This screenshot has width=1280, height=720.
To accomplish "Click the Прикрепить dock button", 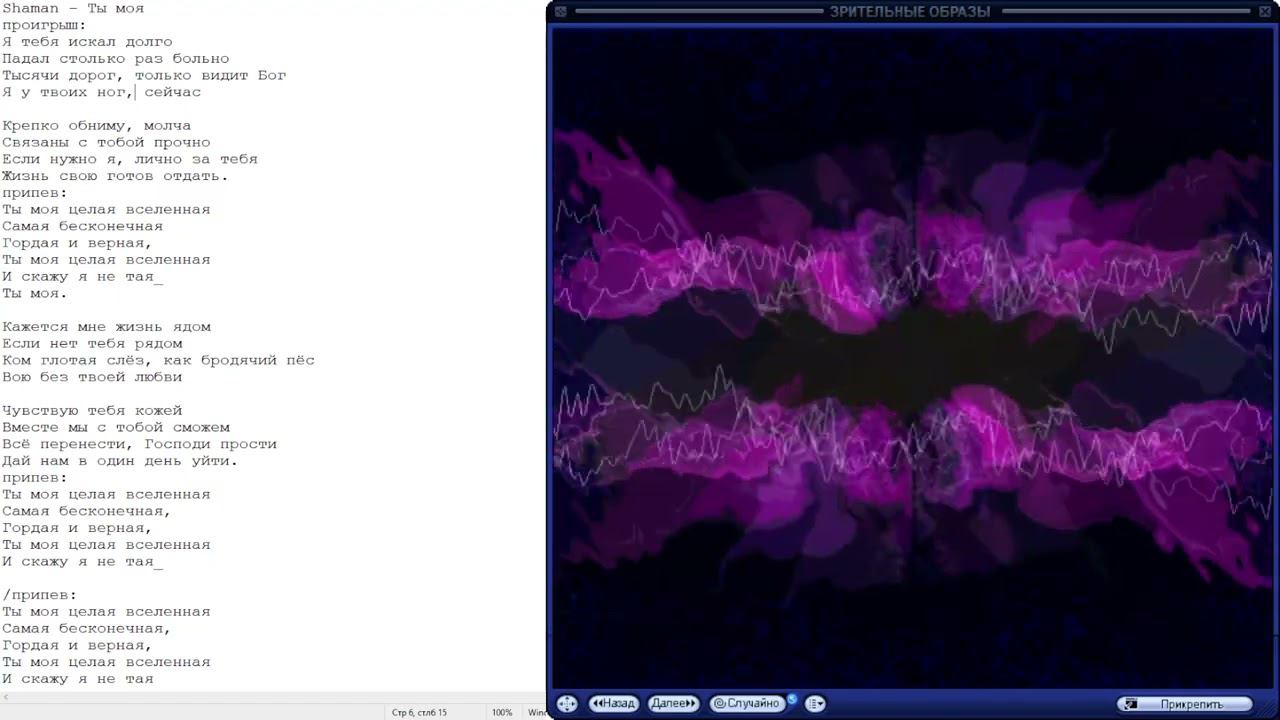I will (x=1185, y=704).
